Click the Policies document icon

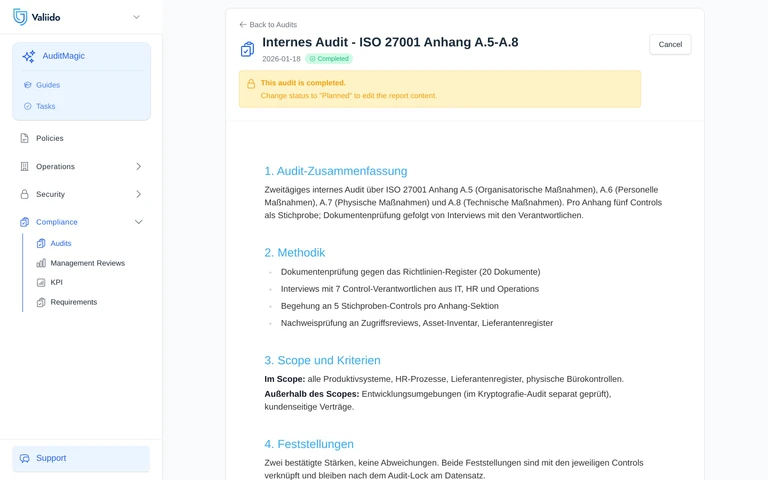pos(24,138)
